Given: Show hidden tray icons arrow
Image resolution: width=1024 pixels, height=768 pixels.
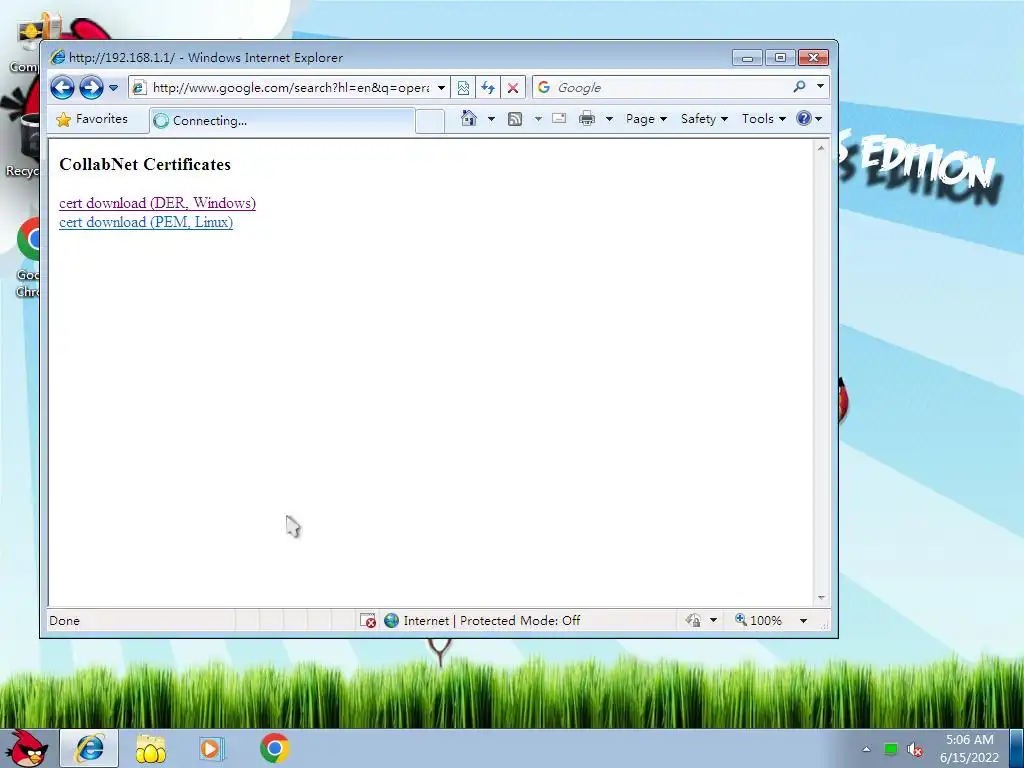Looking at the screenshot, I should pyautogui.click(x=867, y=749).
